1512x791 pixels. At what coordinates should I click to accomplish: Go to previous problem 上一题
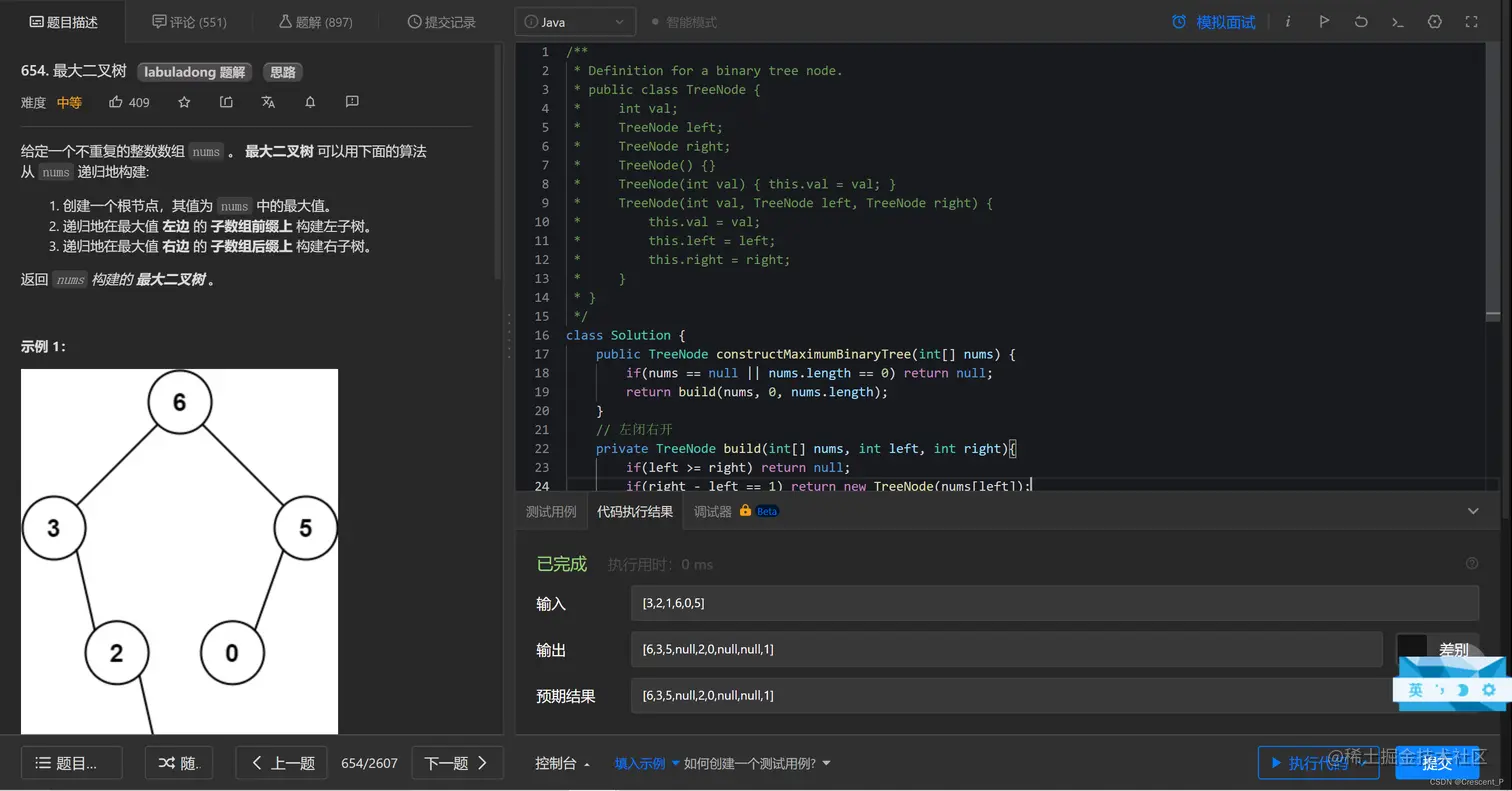[x=281, y=763]
